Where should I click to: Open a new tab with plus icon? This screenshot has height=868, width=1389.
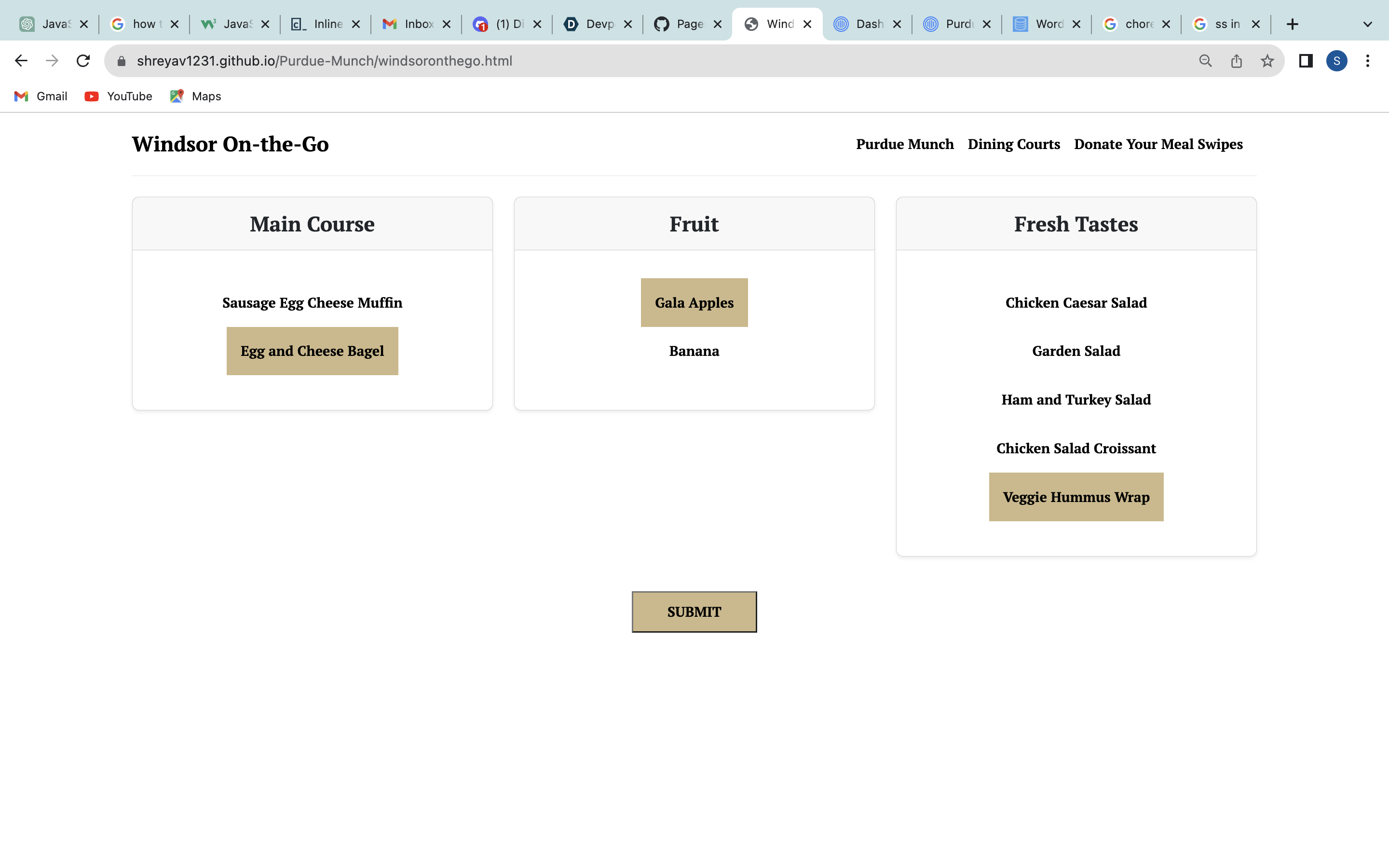tap(1292, 24)
